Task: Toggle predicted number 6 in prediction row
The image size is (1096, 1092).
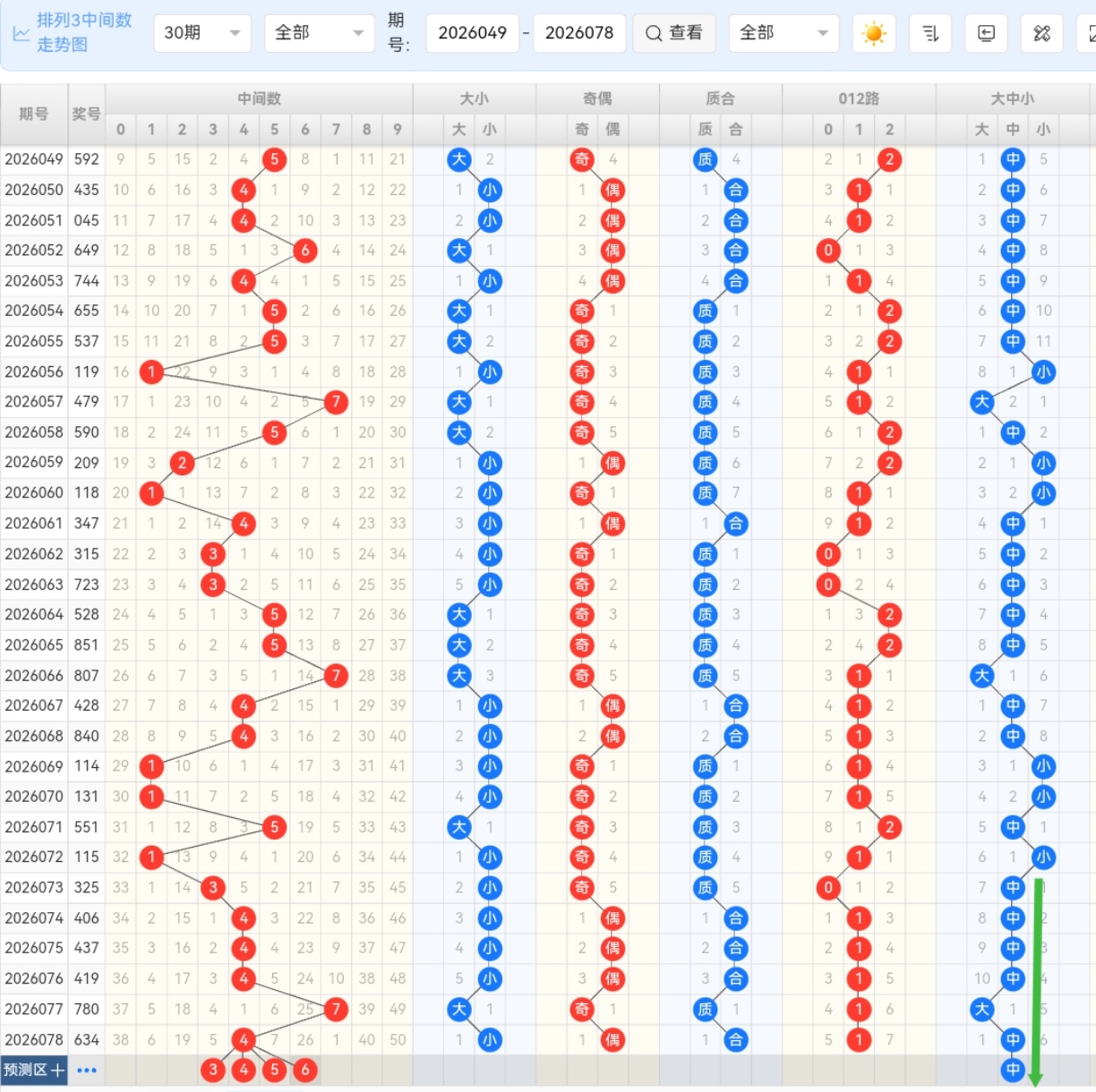Action: [305, 1070]
